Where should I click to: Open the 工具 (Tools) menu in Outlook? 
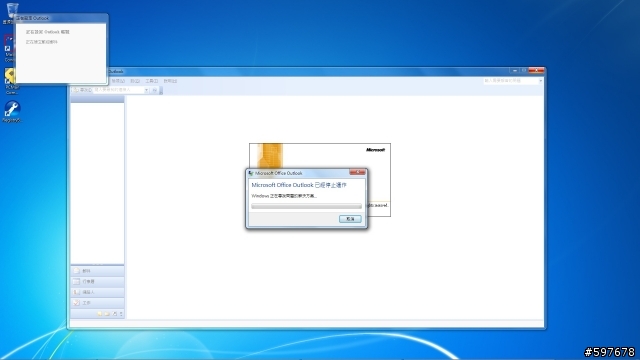coord(151,81)
